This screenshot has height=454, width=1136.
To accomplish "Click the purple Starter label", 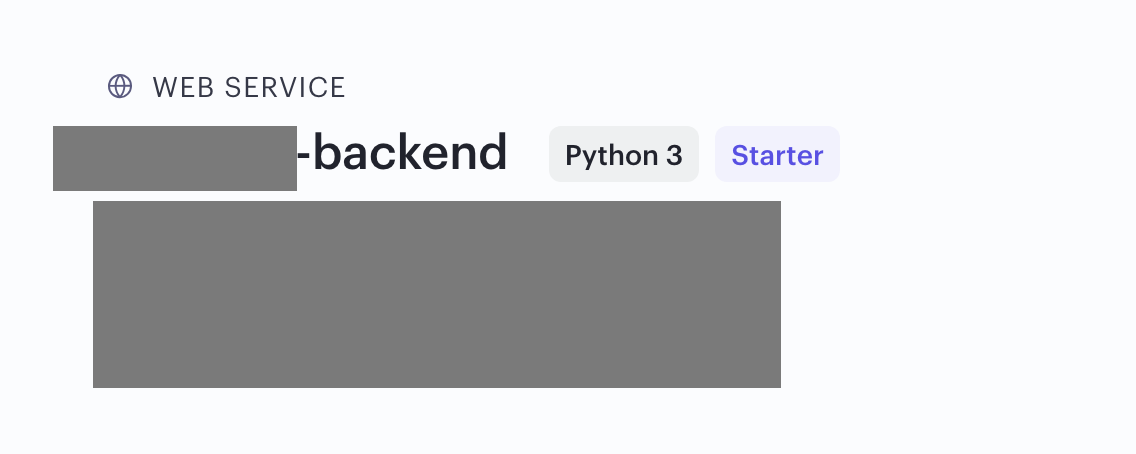I will [x=777, y=155].
